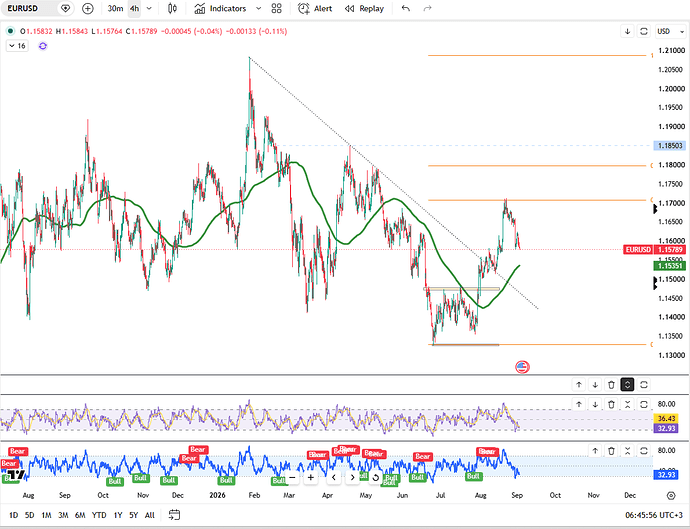690x529 pixels.
Task: Collapse the indicator legend showing 16
Action: click(17, 46)
